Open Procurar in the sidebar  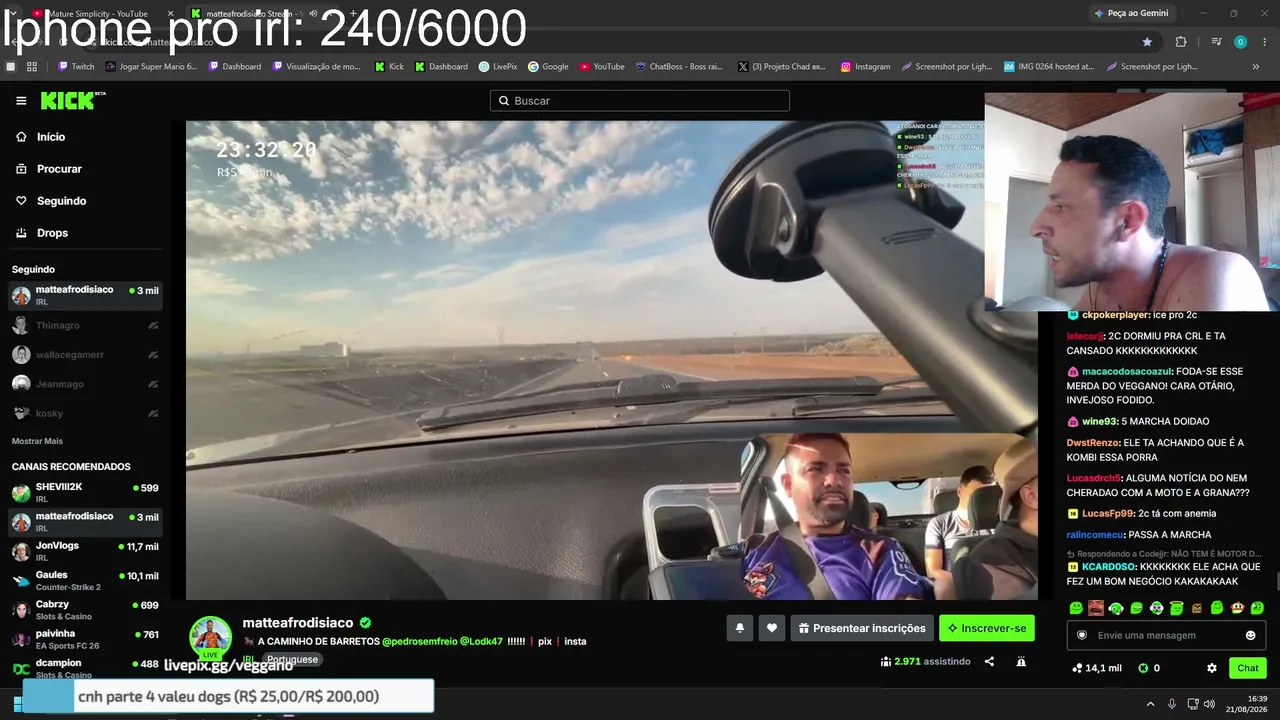click(x=59, y=169)
